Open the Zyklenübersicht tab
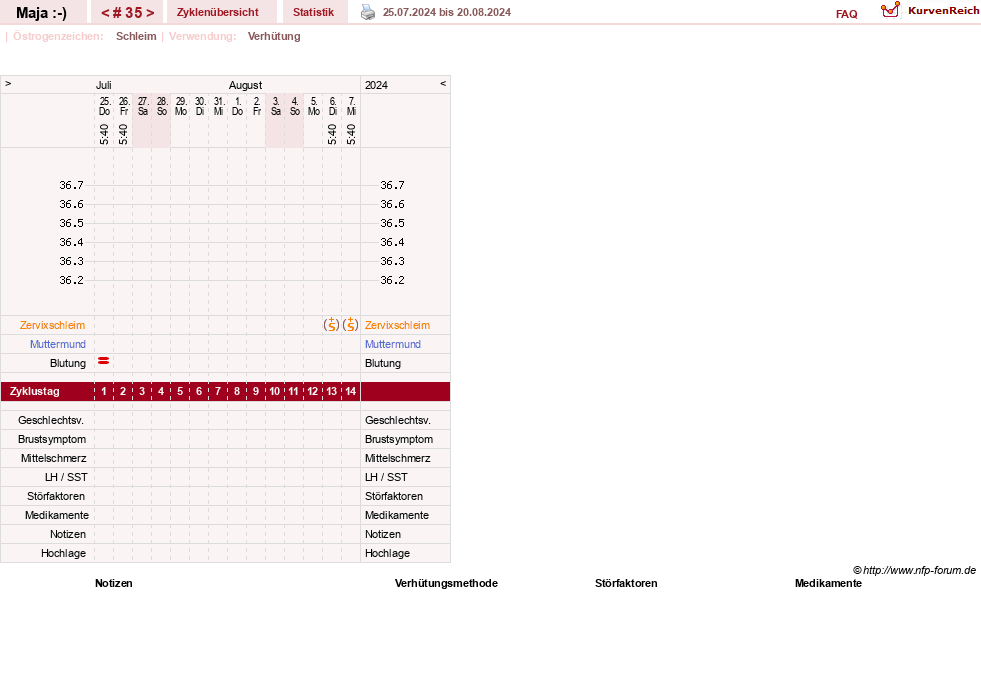The image size is (981, 682). tap(218, 13)
